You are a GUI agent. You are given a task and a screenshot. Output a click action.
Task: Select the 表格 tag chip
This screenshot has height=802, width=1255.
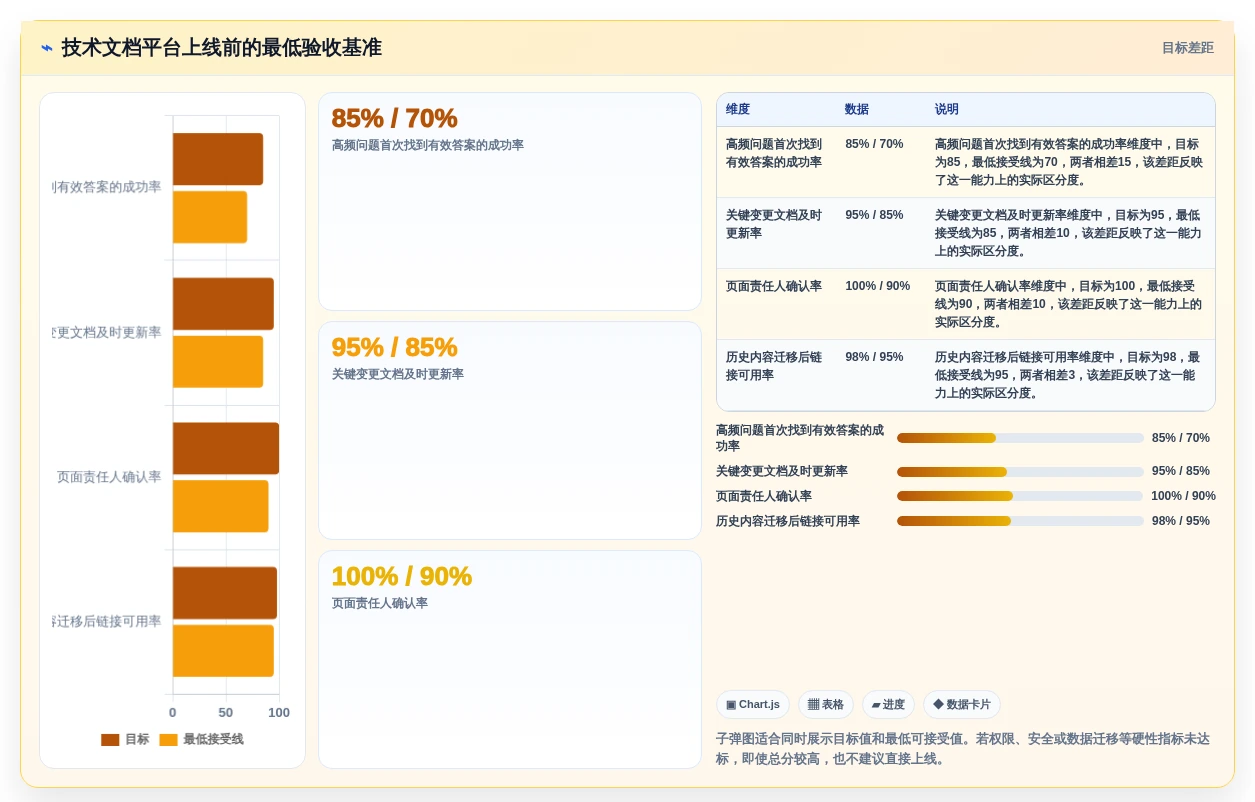tap(825, 705)
